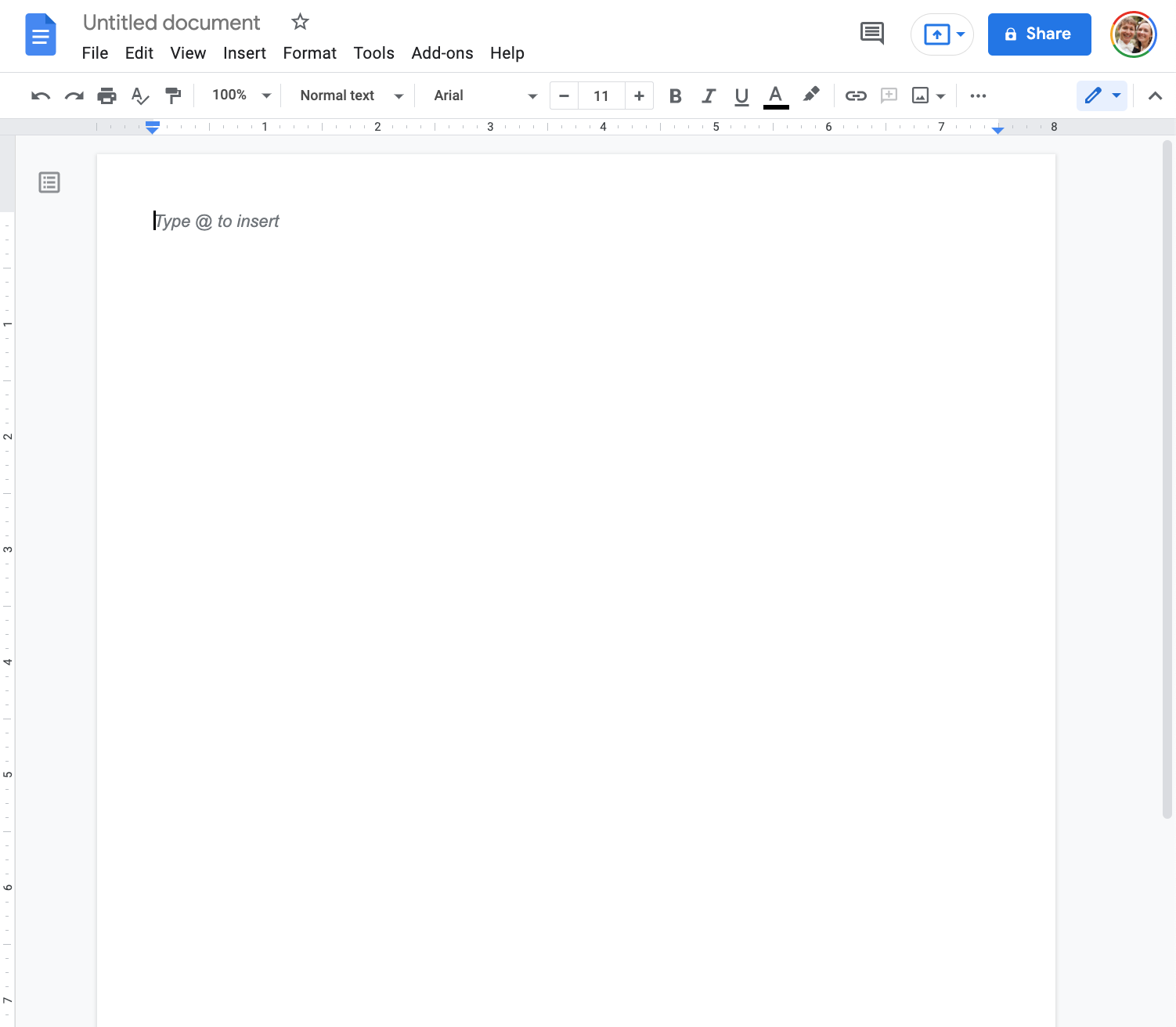This screenshot has height=1027, width=1176.
Task: Print the document using printer icon
Action: point(107,95)
